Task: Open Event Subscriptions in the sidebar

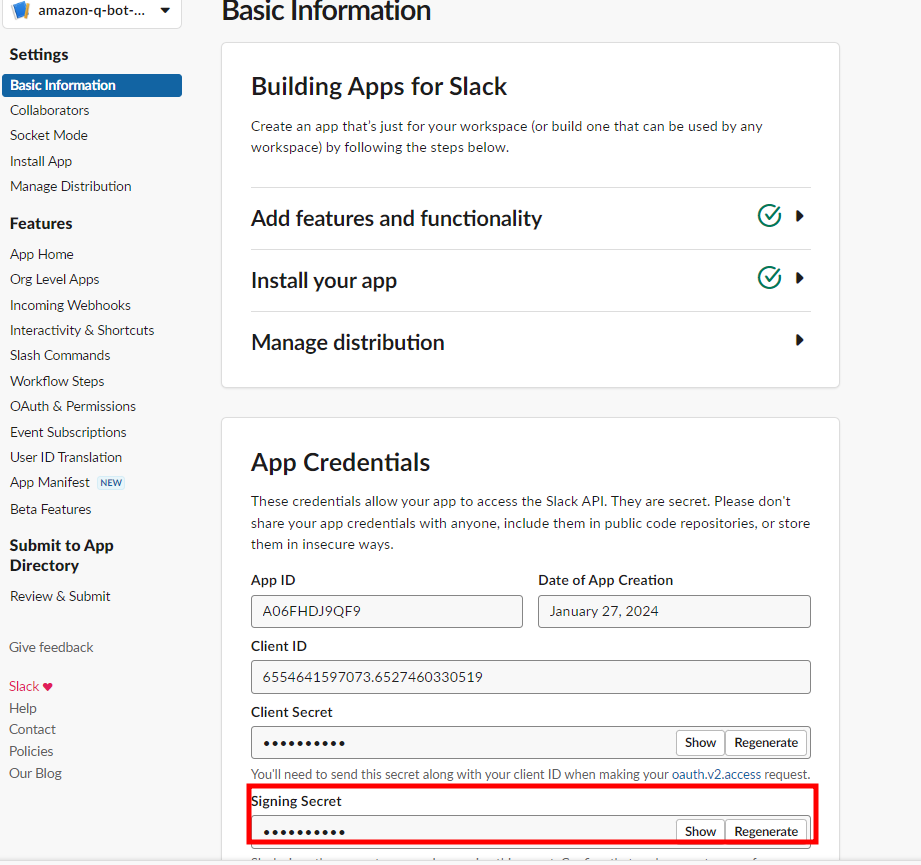Action: point(68,432)
